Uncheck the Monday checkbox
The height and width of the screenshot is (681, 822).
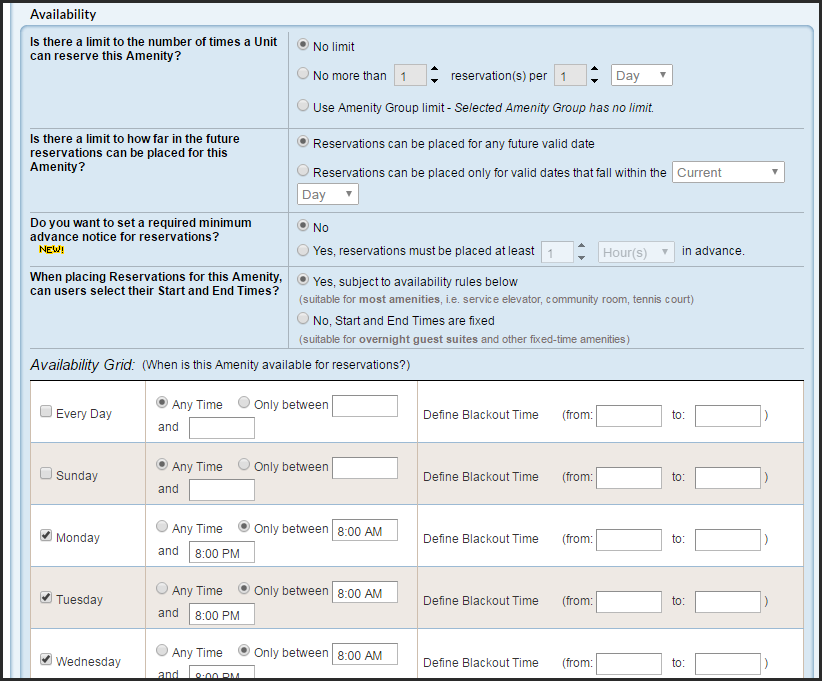pyautogui.click(x=46, y=536)
